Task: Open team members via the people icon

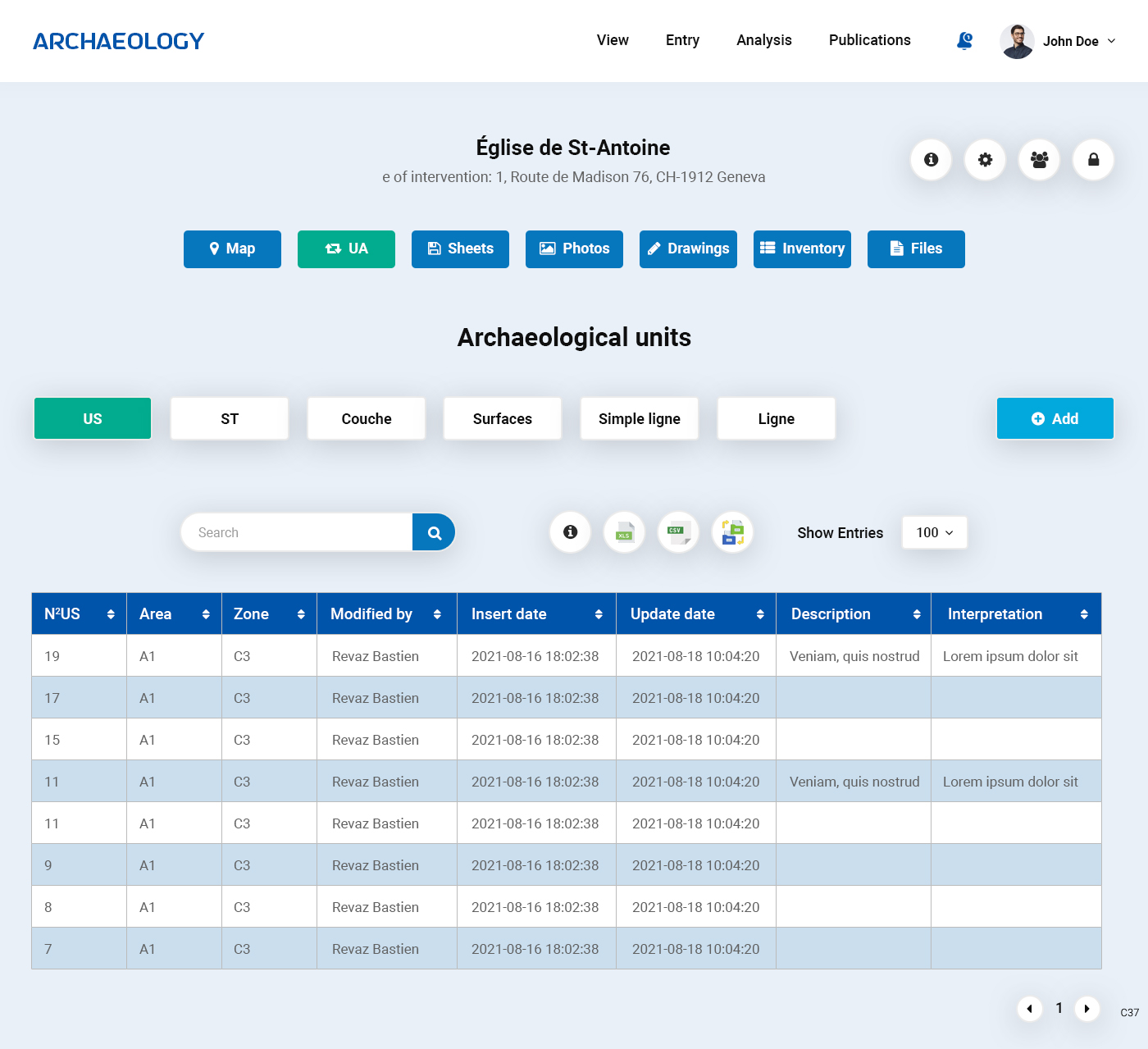Action: pyautogui.click(x=1039, y=160)
